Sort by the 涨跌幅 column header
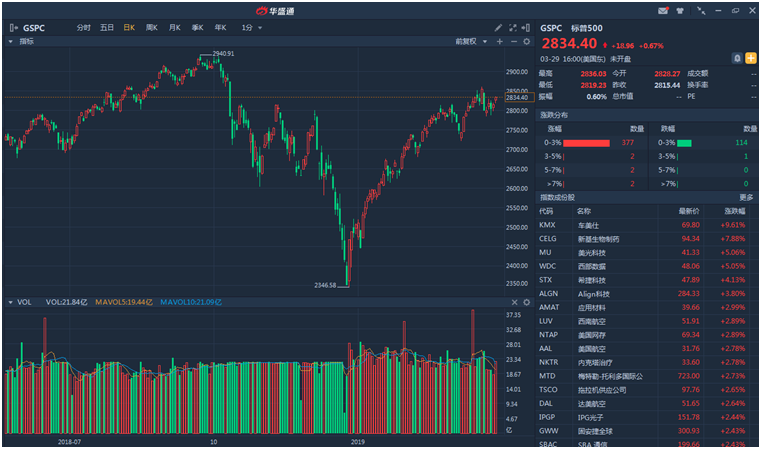Viewport: 761px width, 449px height. tap(734, 211)
